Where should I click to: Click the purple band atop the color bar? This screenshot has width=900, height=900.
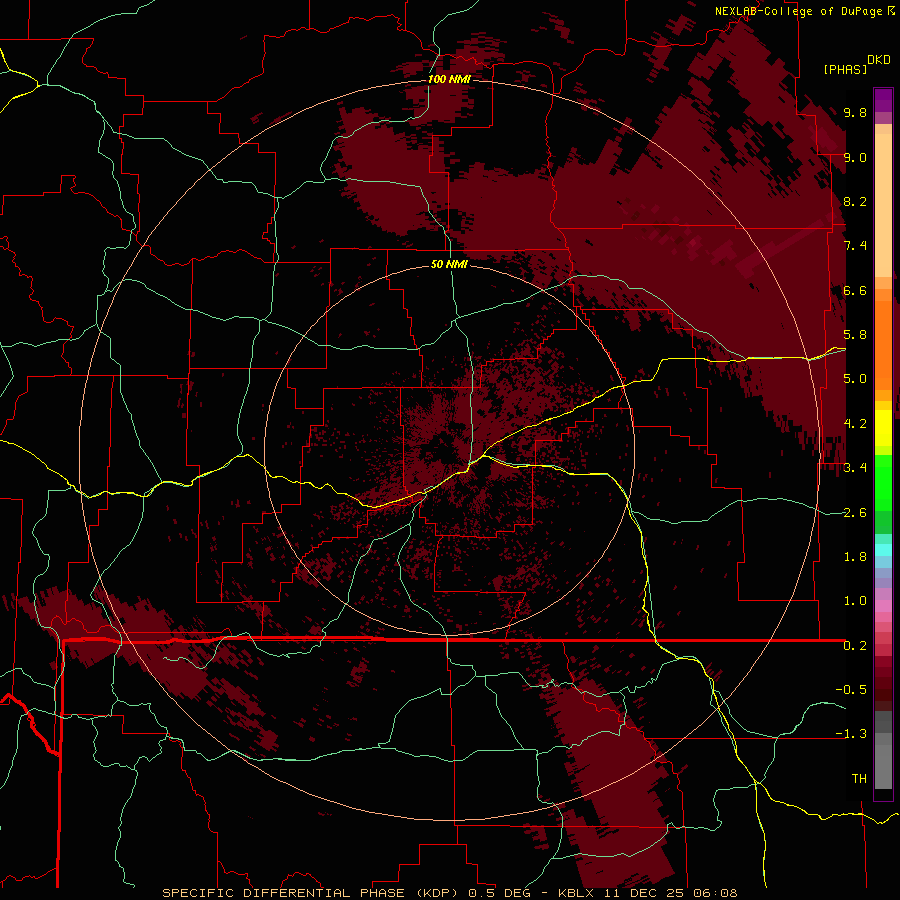pos(883,100)
